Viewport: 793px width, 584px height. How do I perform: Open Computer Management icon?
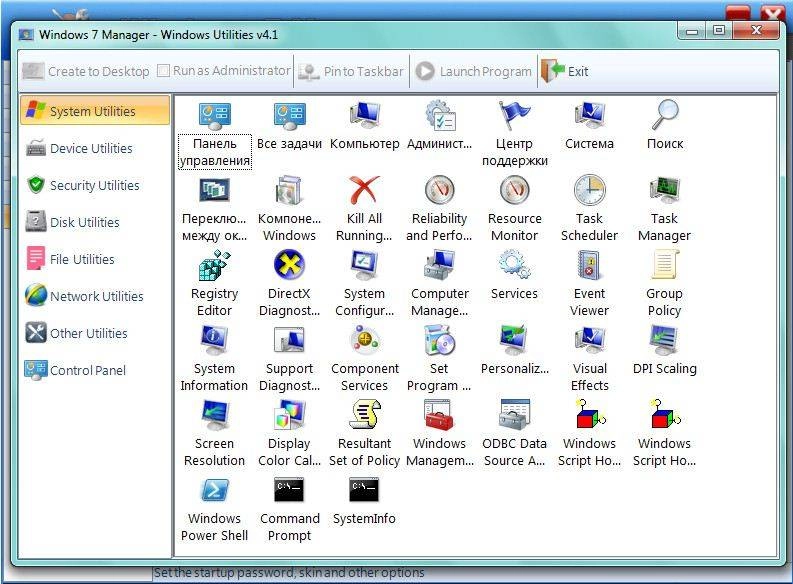tap(439, 265)
